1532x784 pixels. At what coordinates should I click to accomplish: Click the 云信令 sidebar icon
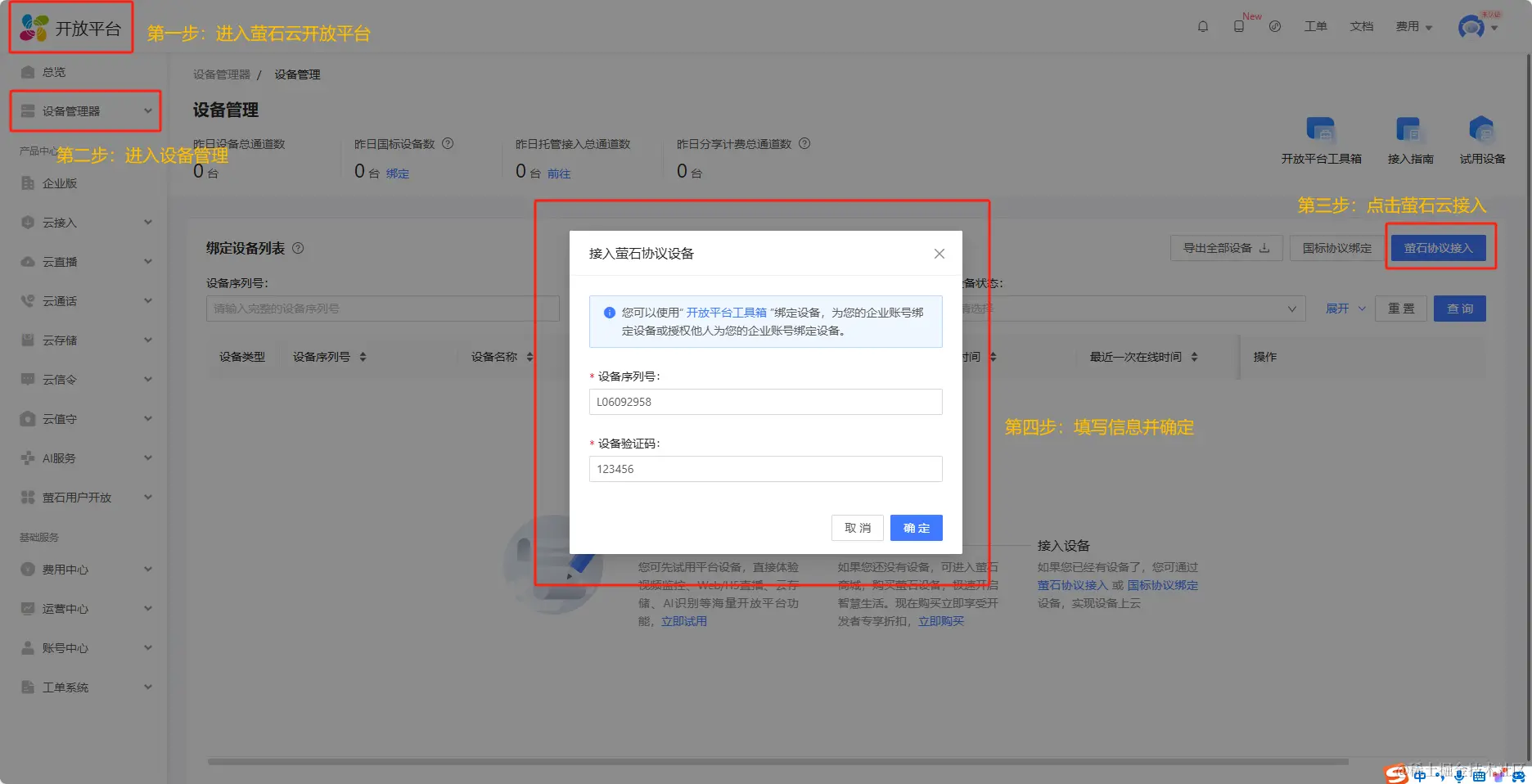pos(28,380)
